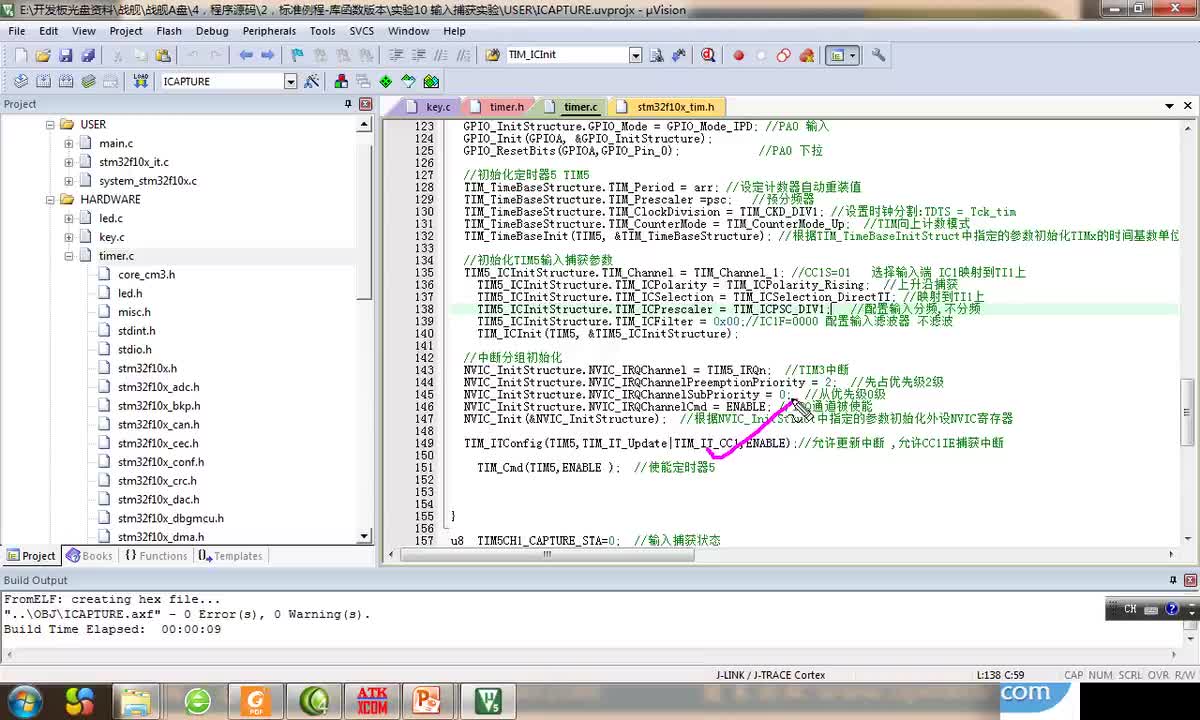Open PowerPoint from the taskbar

(x=430, y=700)
